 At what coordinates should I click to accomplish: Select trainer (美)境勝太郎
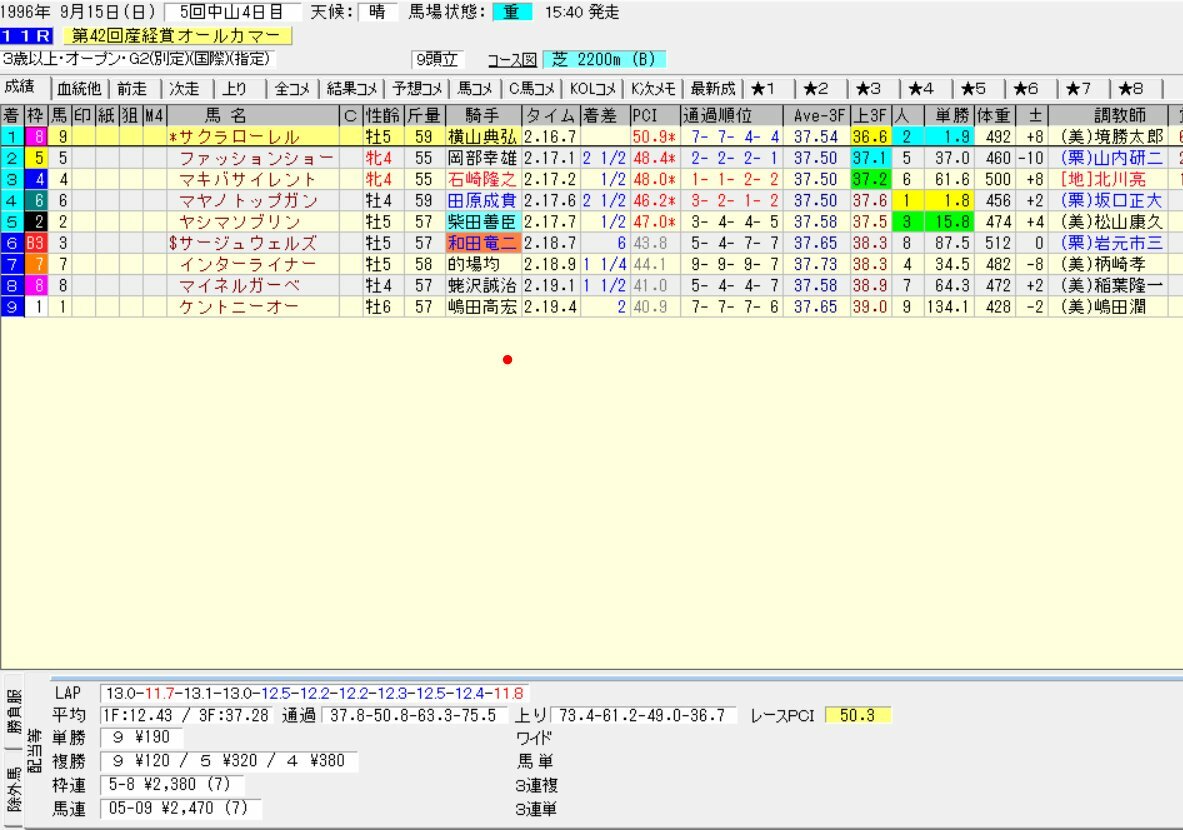coord(1111,137)
